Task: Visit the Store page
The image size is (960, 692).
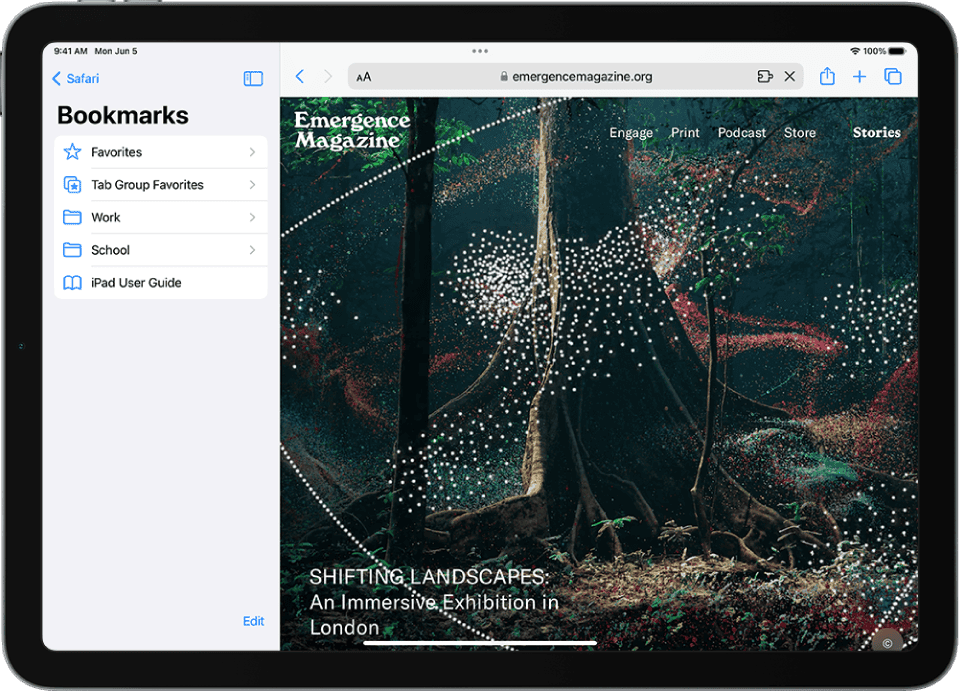Action: click(800, 132)
